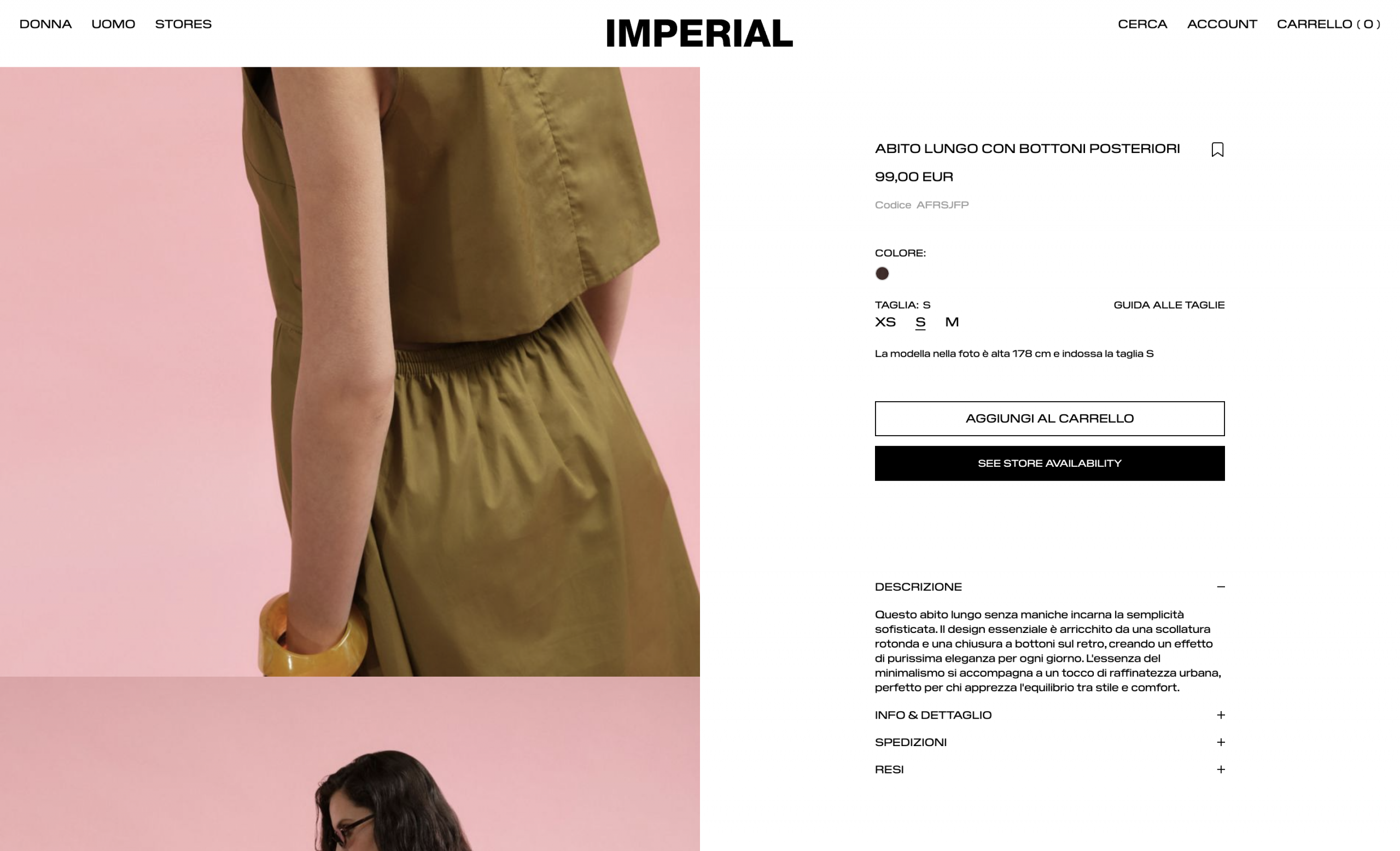Click the IMPERIAL logo
The width and height of the screenshot is (1400, 851).
[x=699, y=33]
